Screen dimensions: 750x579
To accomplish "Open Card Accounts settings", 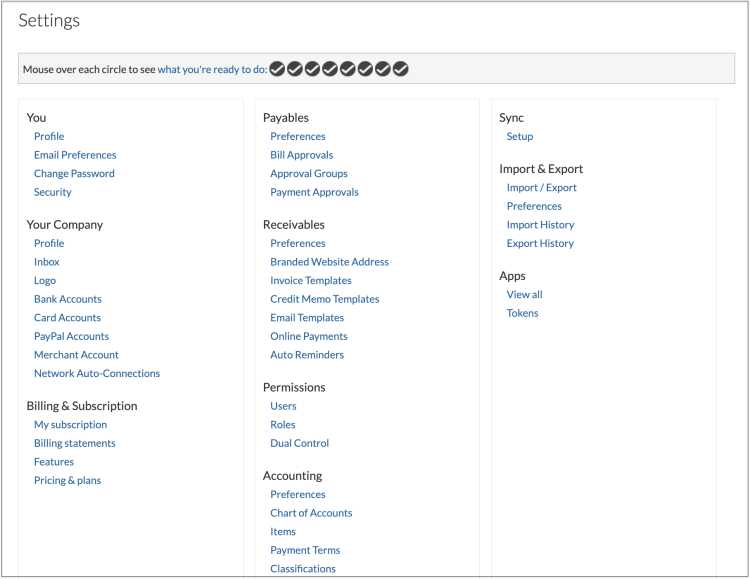I will click(67, 318).
